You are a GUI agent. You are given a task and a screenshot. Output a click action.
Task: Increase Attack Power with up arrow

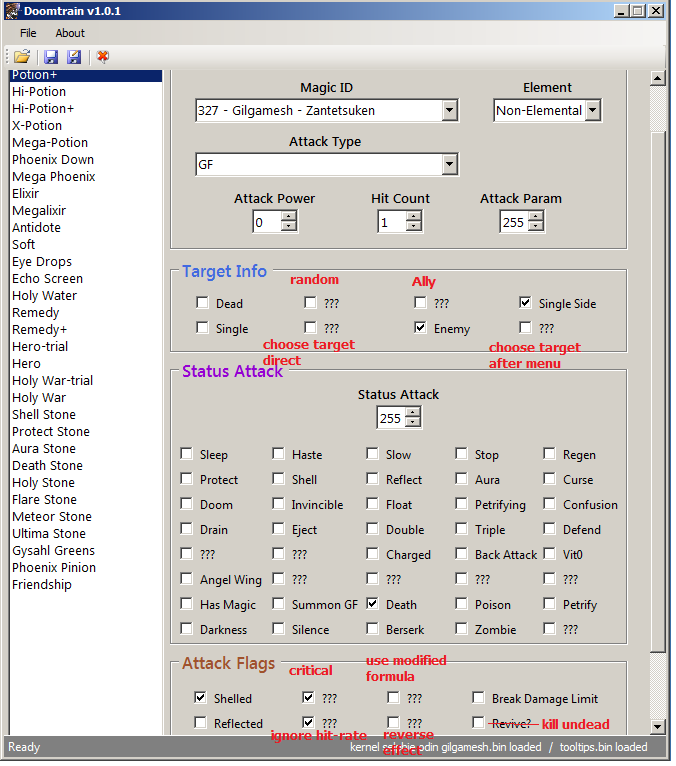[x=289, y=217]
